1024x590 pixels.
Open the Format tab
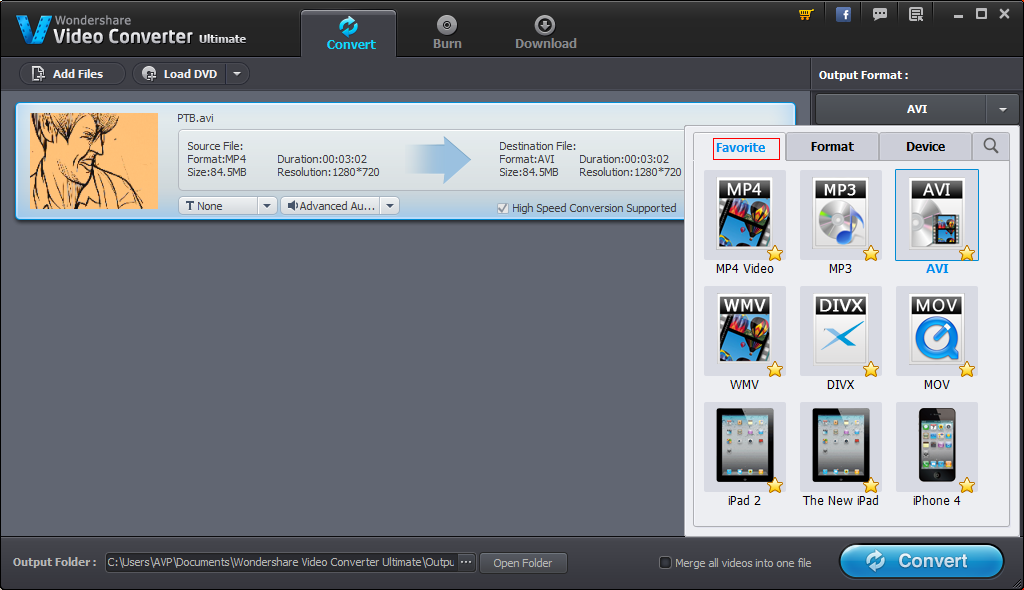tap(832, 146)
